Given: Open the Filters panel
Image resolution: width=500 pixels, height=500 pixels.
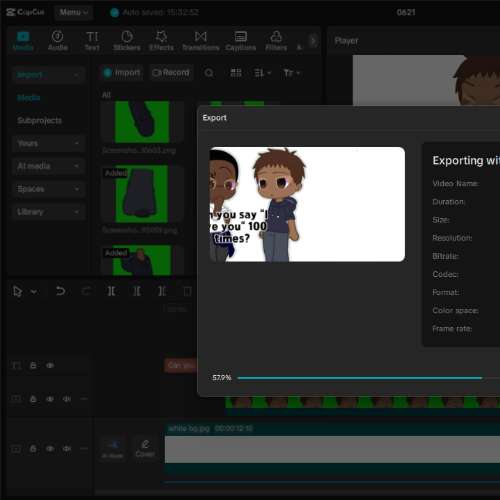Looking at the screenshot, I should [276, 41].
